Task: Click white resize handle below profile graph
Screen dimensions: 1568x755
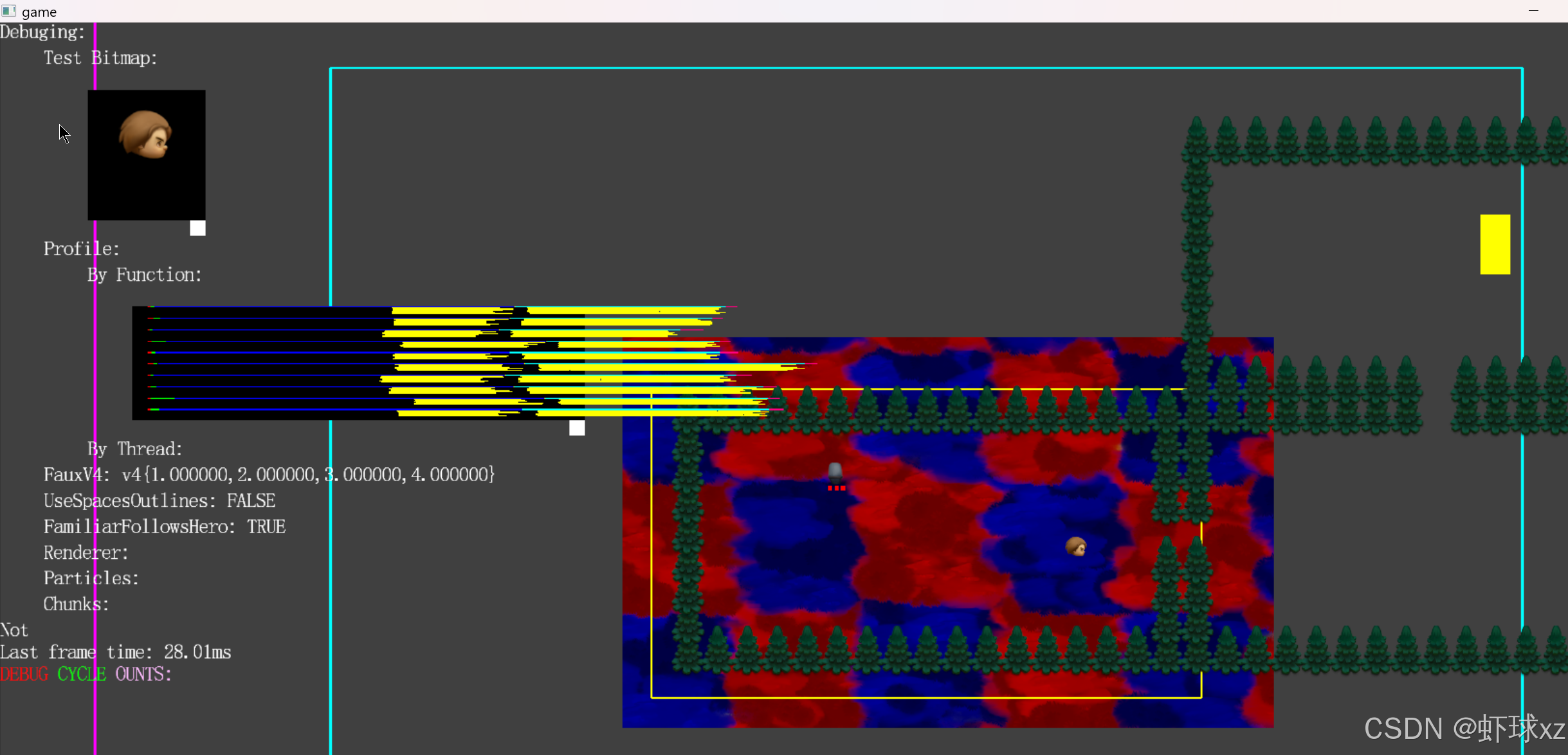Action: pos(577,428)
